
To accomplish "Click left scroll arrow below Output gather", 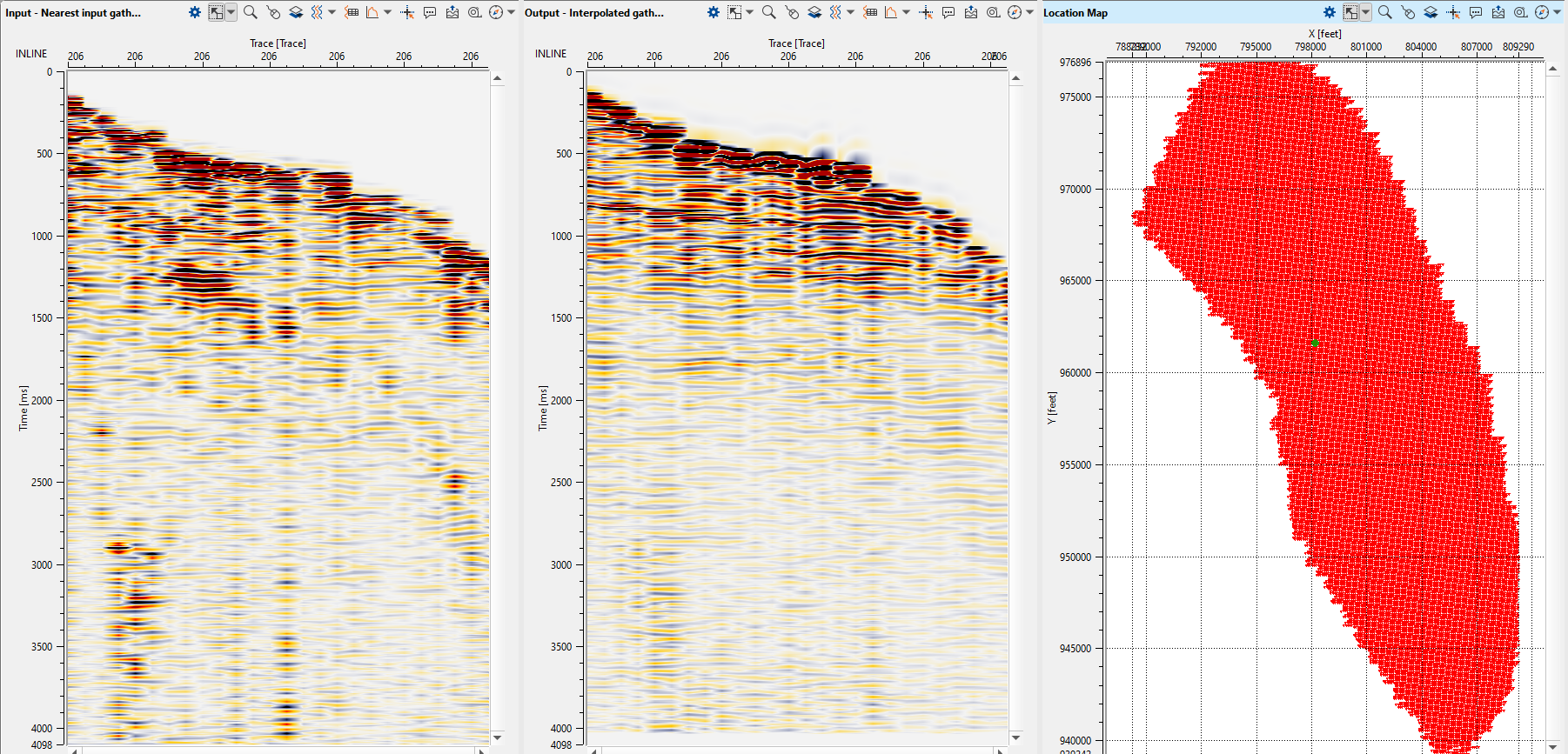I will tap(593, 751).
